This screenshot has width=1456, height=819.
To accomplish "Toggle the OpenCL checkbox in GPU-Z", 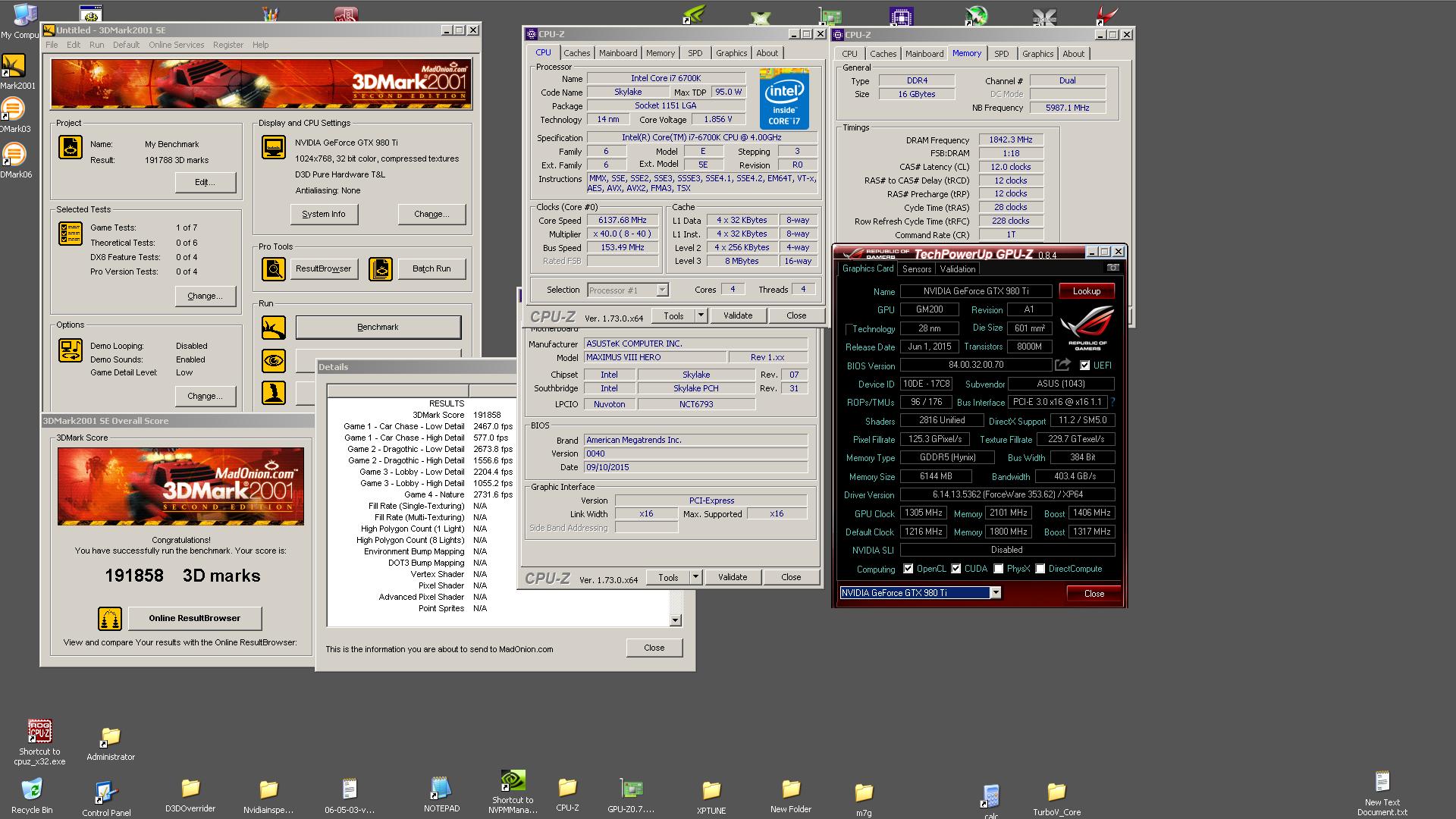I will pyautogui.click(x=908, y=569).
